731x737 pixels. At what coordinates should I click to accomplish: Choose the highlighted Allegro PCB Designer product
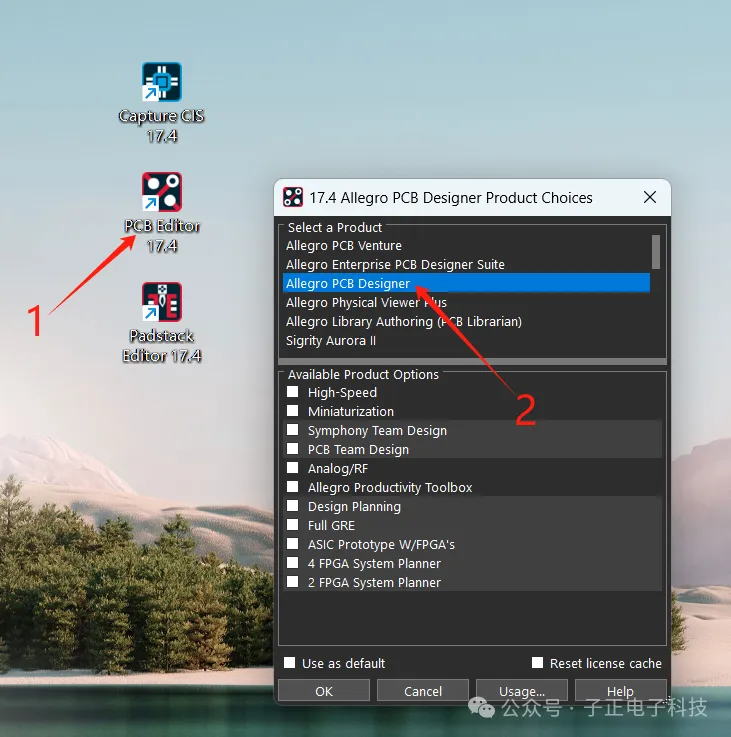466,283
